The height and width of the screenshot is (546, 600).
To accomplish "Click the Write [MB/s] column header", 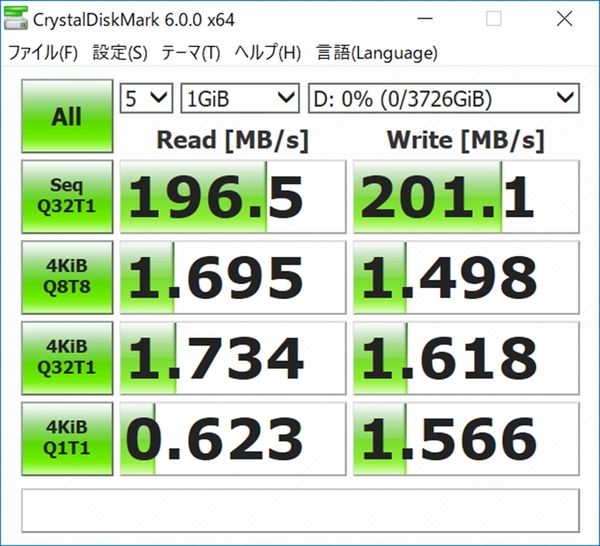I will coord(466,140).
